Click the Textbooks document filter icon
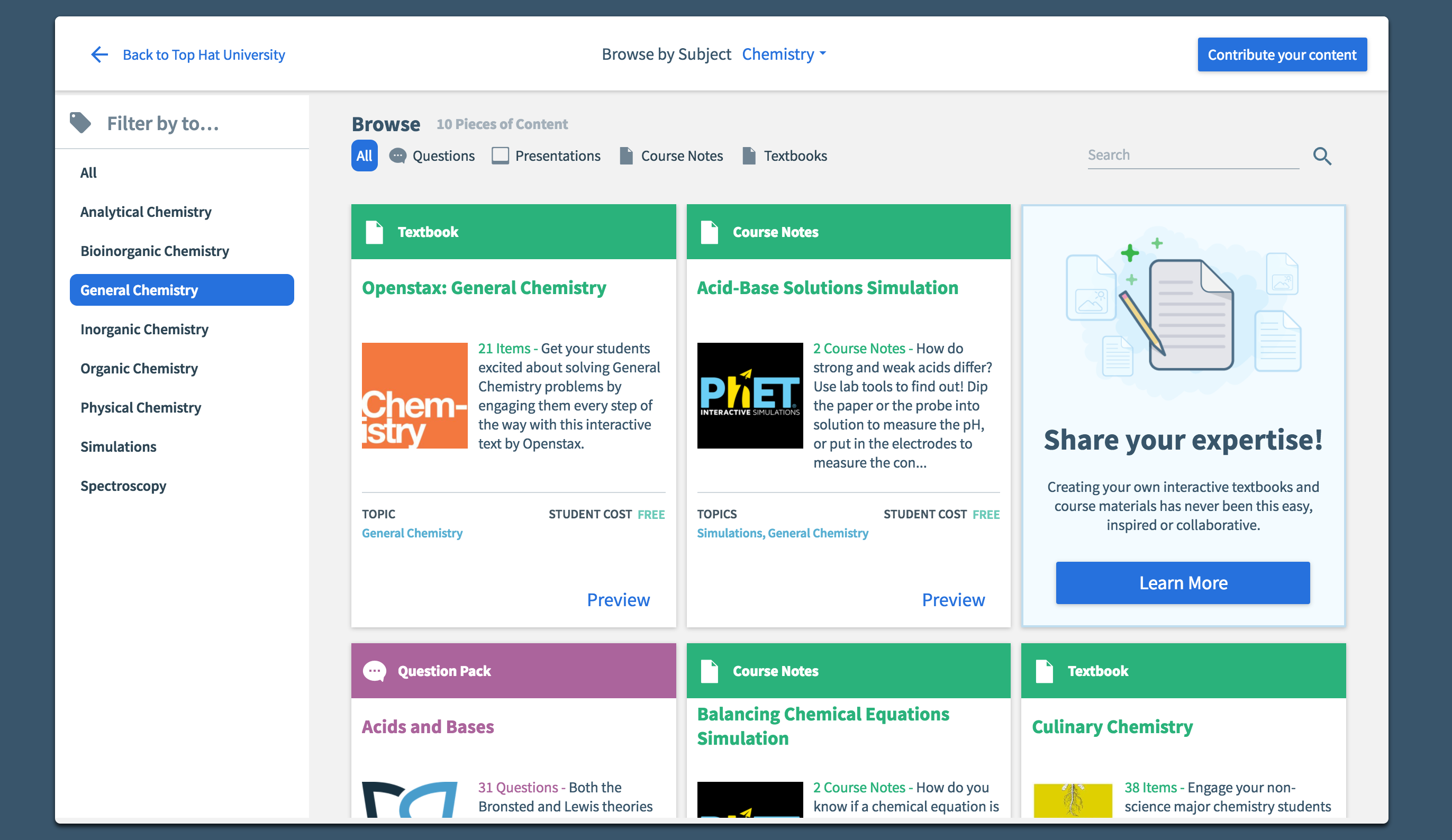The width and height of the screenshot is (1452, 840). point(748,156)
